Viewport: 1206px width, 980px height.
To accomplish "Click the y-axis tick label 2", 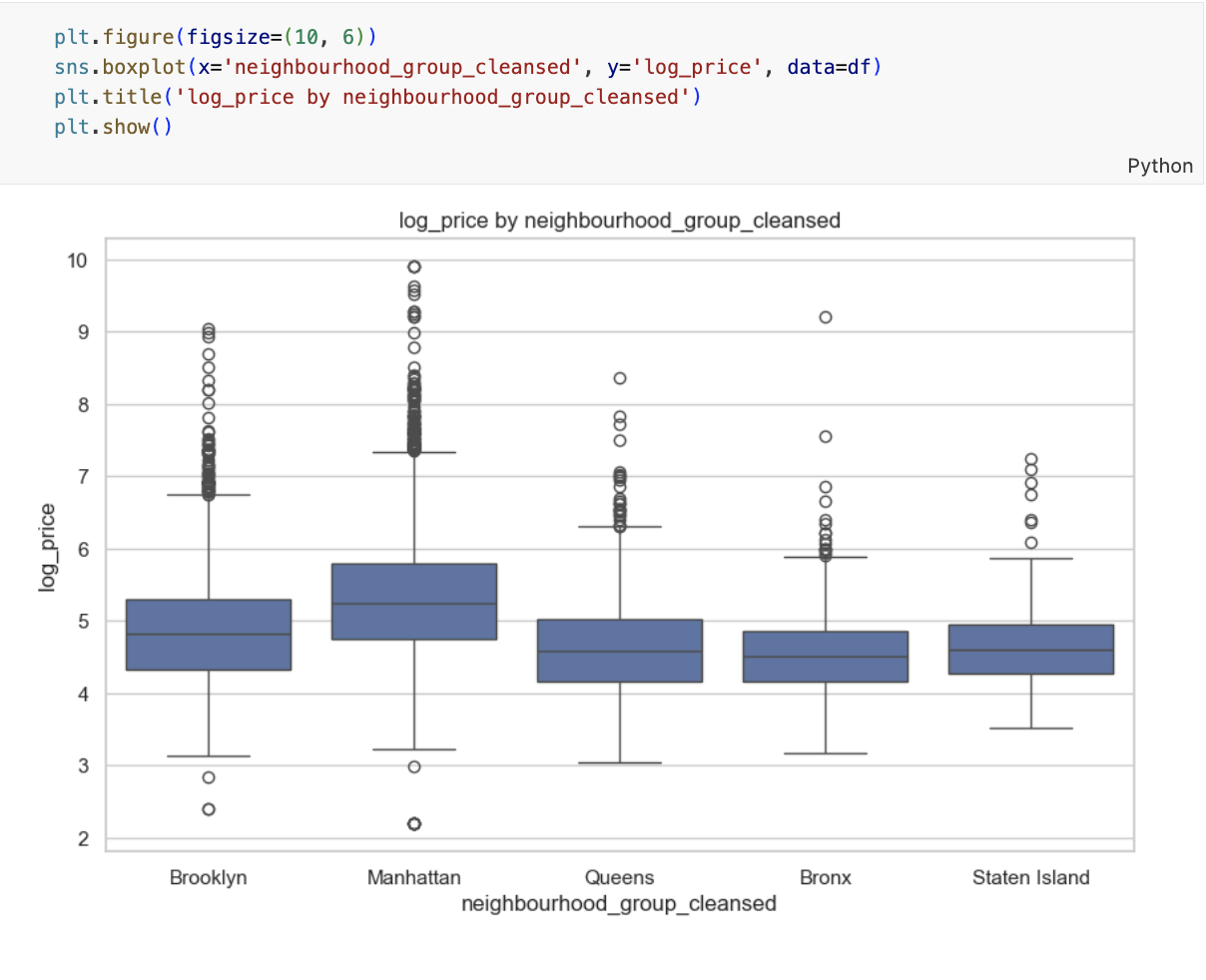I will [84, 839].
